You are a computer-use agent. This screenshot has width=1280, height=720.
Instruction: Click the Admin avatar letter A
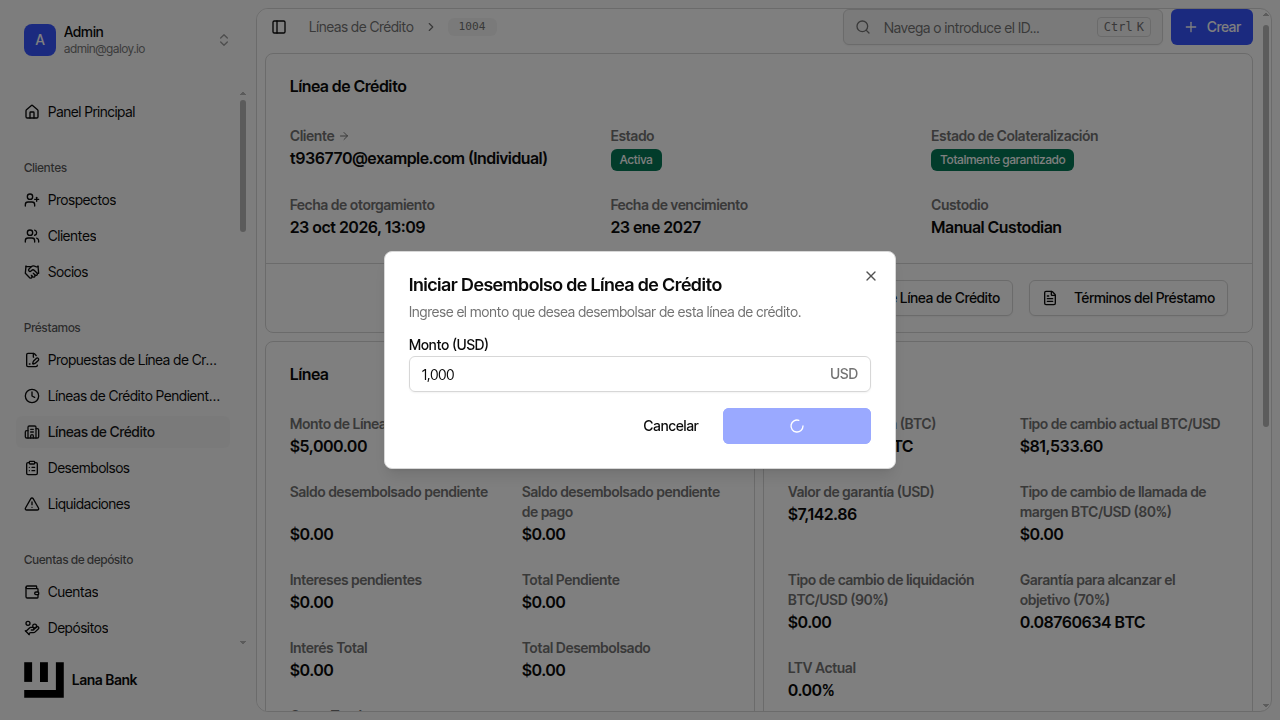pos(40,40)
